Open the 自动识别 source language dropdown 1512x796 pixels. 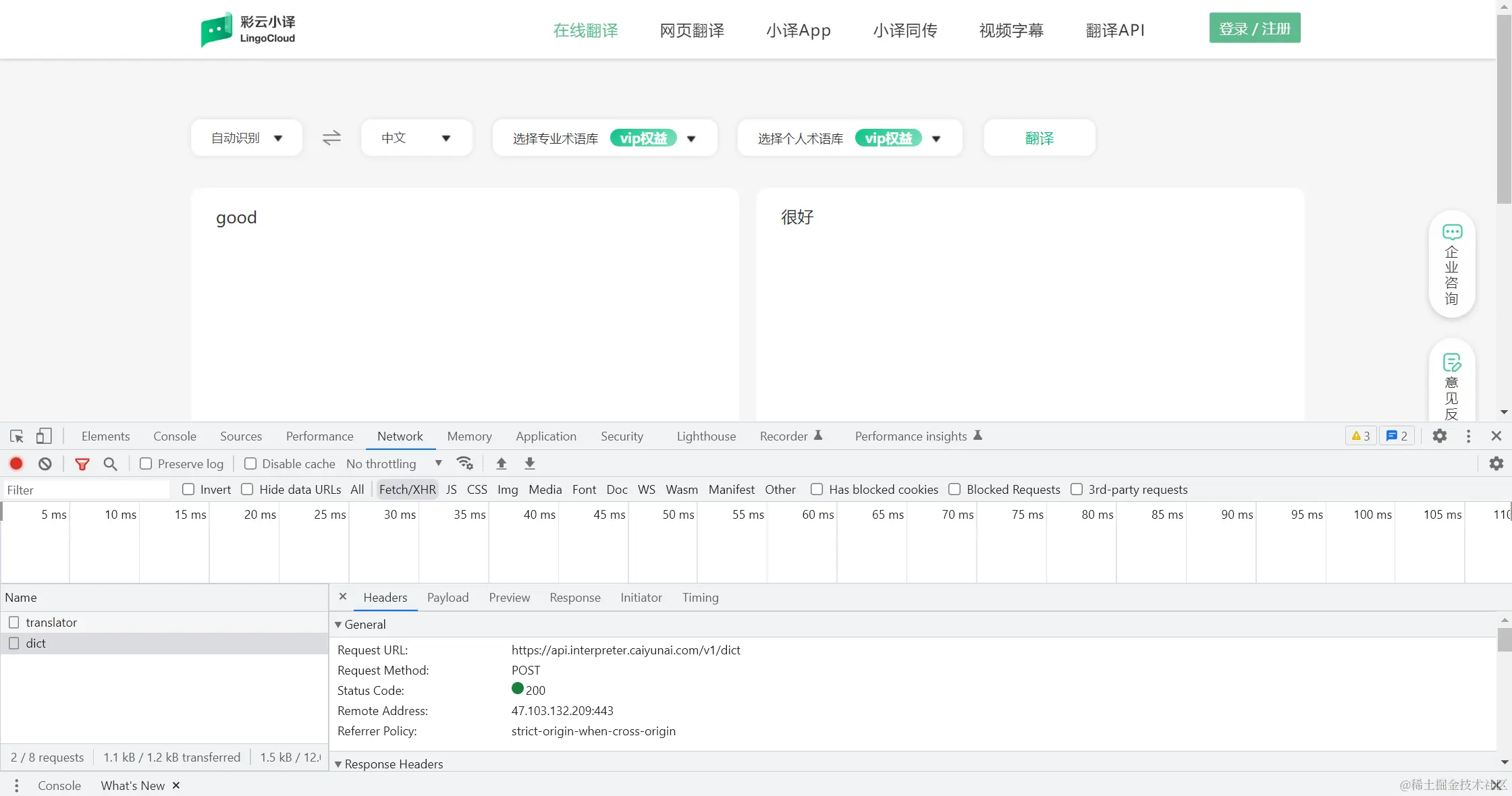point(246,138)
